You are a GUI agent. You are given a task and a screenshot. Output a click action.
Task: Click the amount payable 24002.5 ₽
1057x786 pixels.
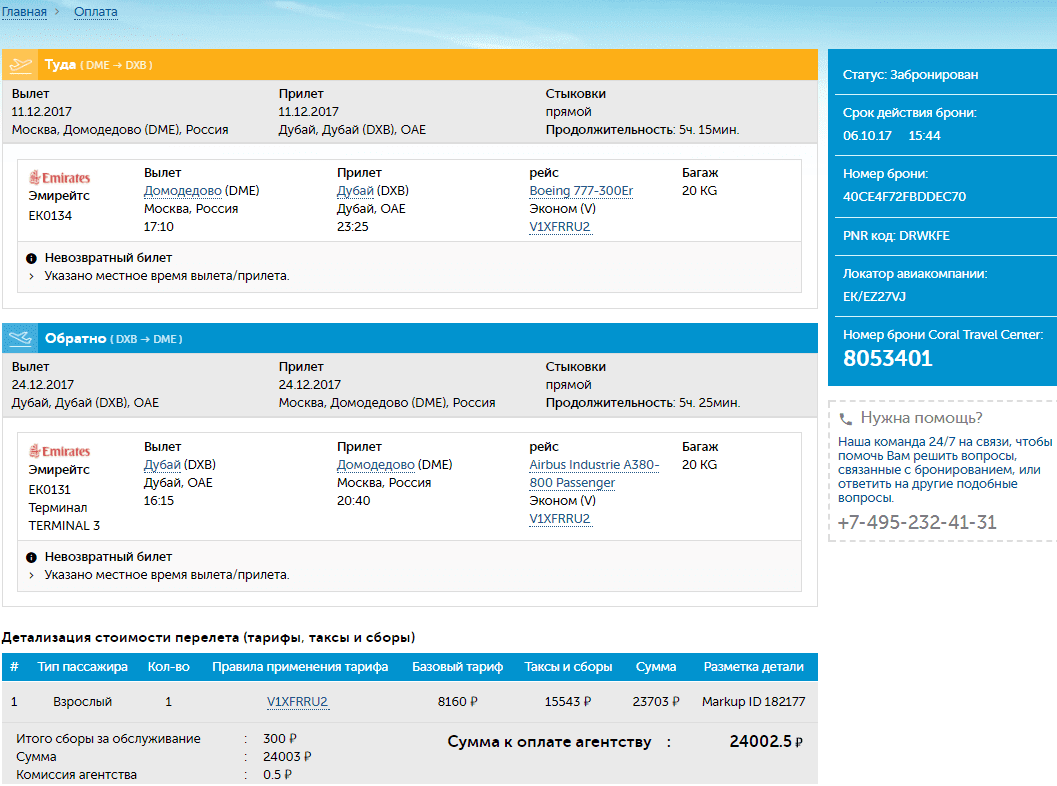(766, 742)
